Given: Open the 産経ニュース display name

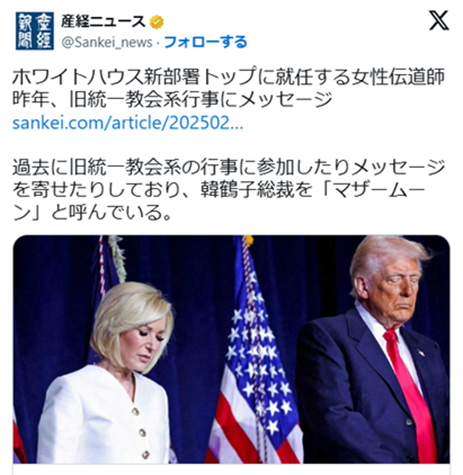Looking at the screenshot, I should (x=103, y=22).
